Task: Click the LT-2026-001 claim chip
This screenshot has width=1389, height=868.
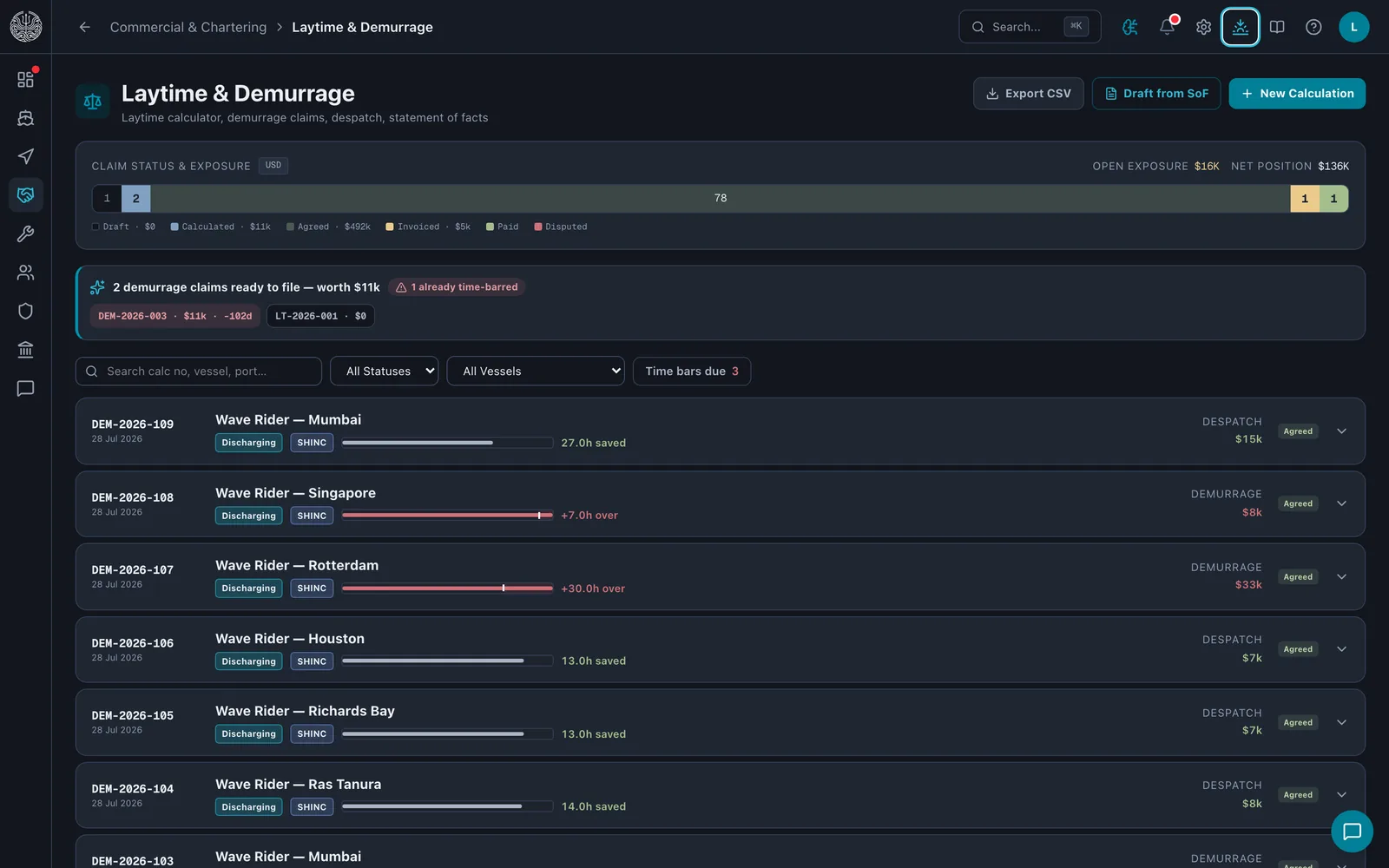Action: (320, 316)
